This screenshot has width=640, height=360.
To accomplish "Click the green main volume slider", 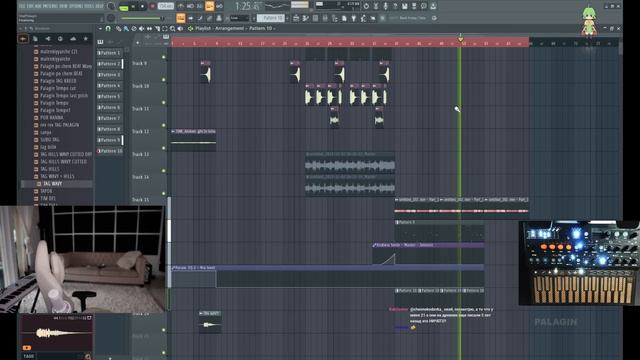I will coord(141,18).
